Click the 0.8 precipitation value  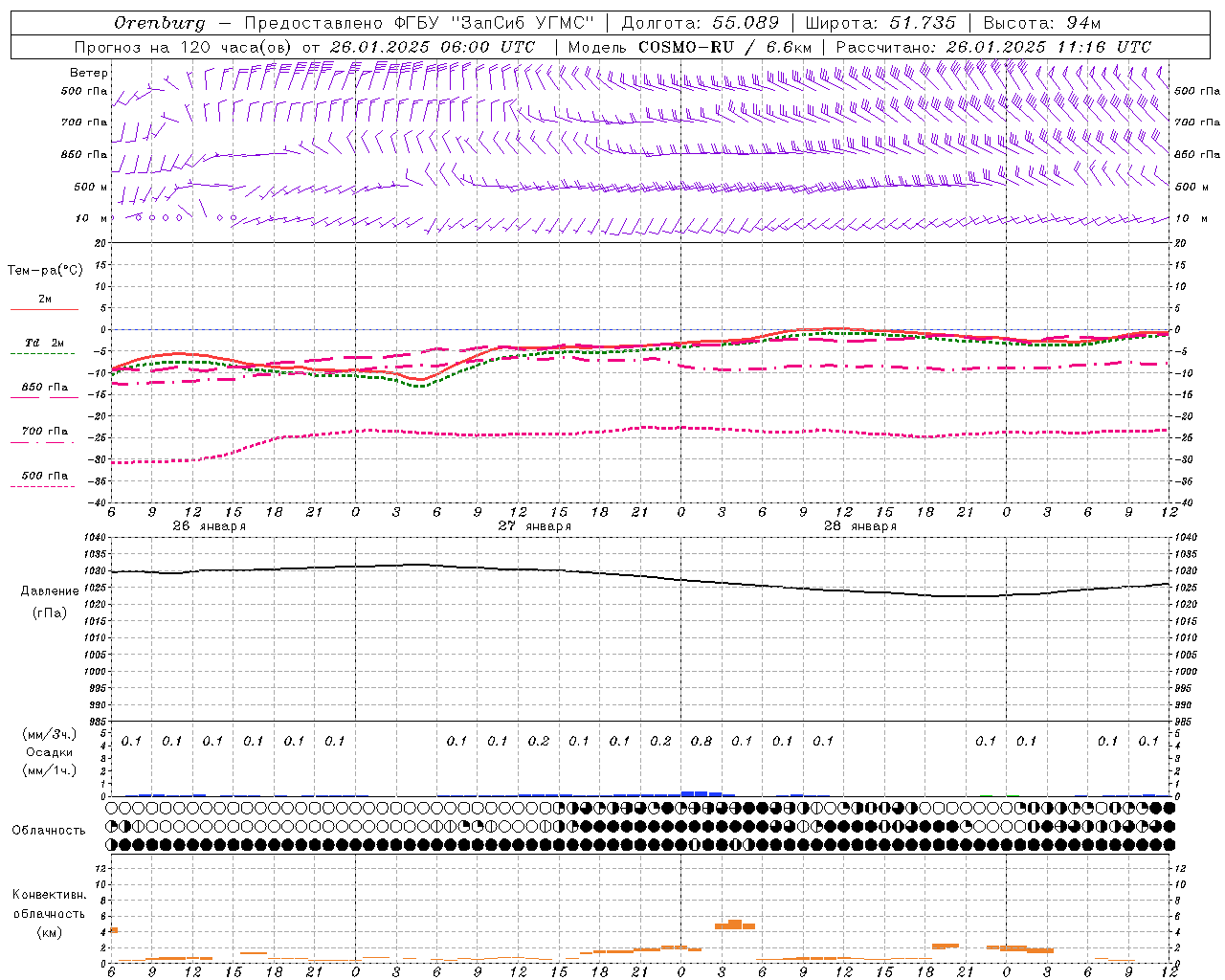click(x=702, y=741)
